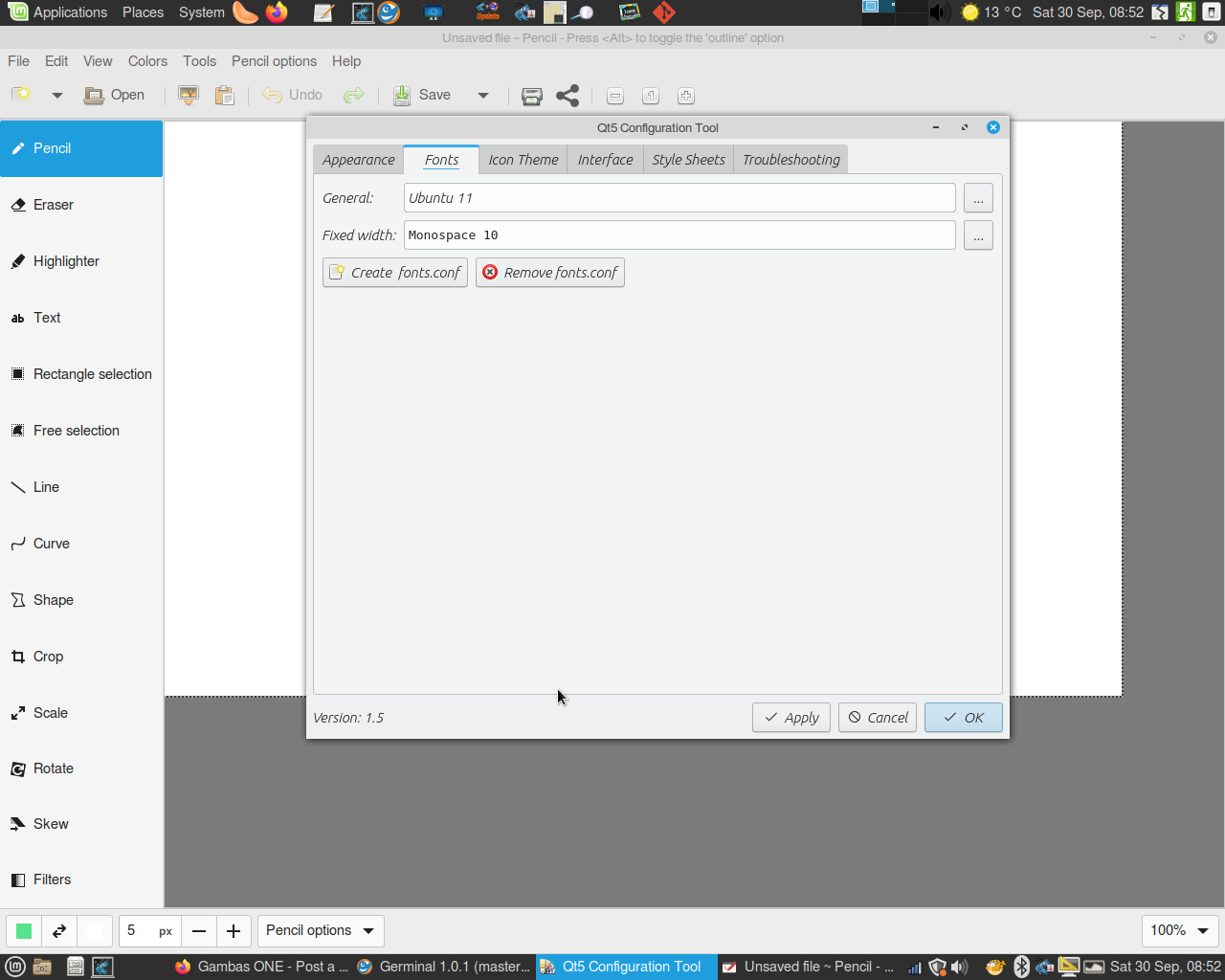Click the General font field
The width and height of the screenshot is (1225, 980).
pyautogui.click(x=679, y=198)
